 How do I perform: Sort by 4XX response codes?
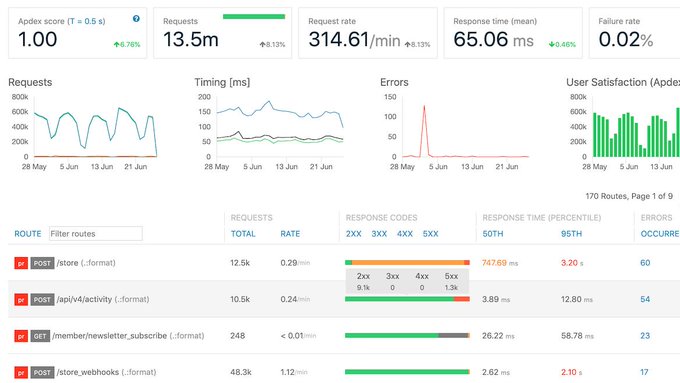[405, 234]
